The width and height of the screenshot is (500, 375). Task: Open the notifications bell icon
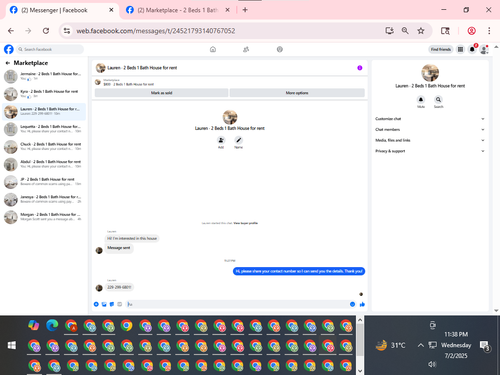(472, 49)
